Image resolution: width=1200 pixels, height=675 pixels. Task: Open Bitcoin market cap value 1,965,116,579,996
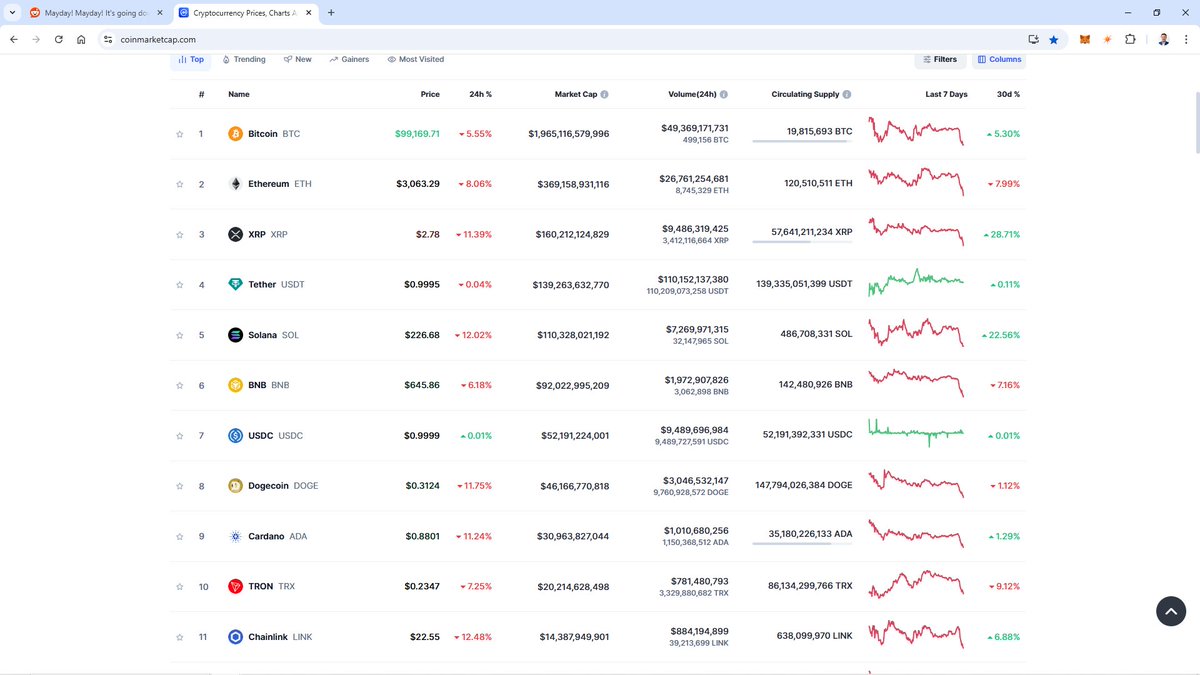tap(569, 134)
